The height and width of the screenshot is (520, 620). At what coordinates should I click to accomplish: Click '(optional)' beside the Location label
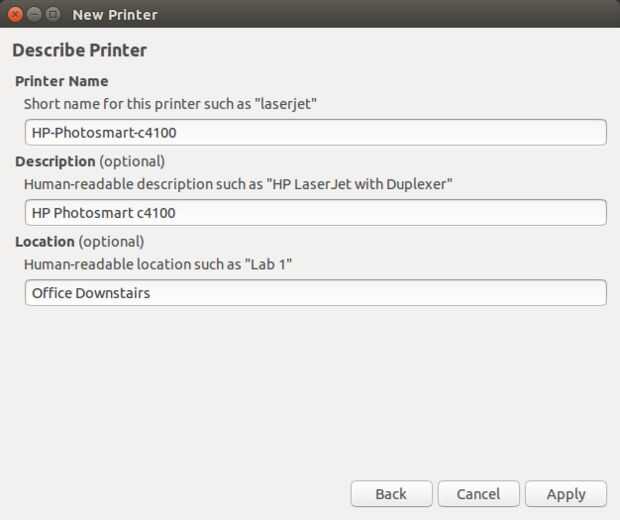[111, 241]
